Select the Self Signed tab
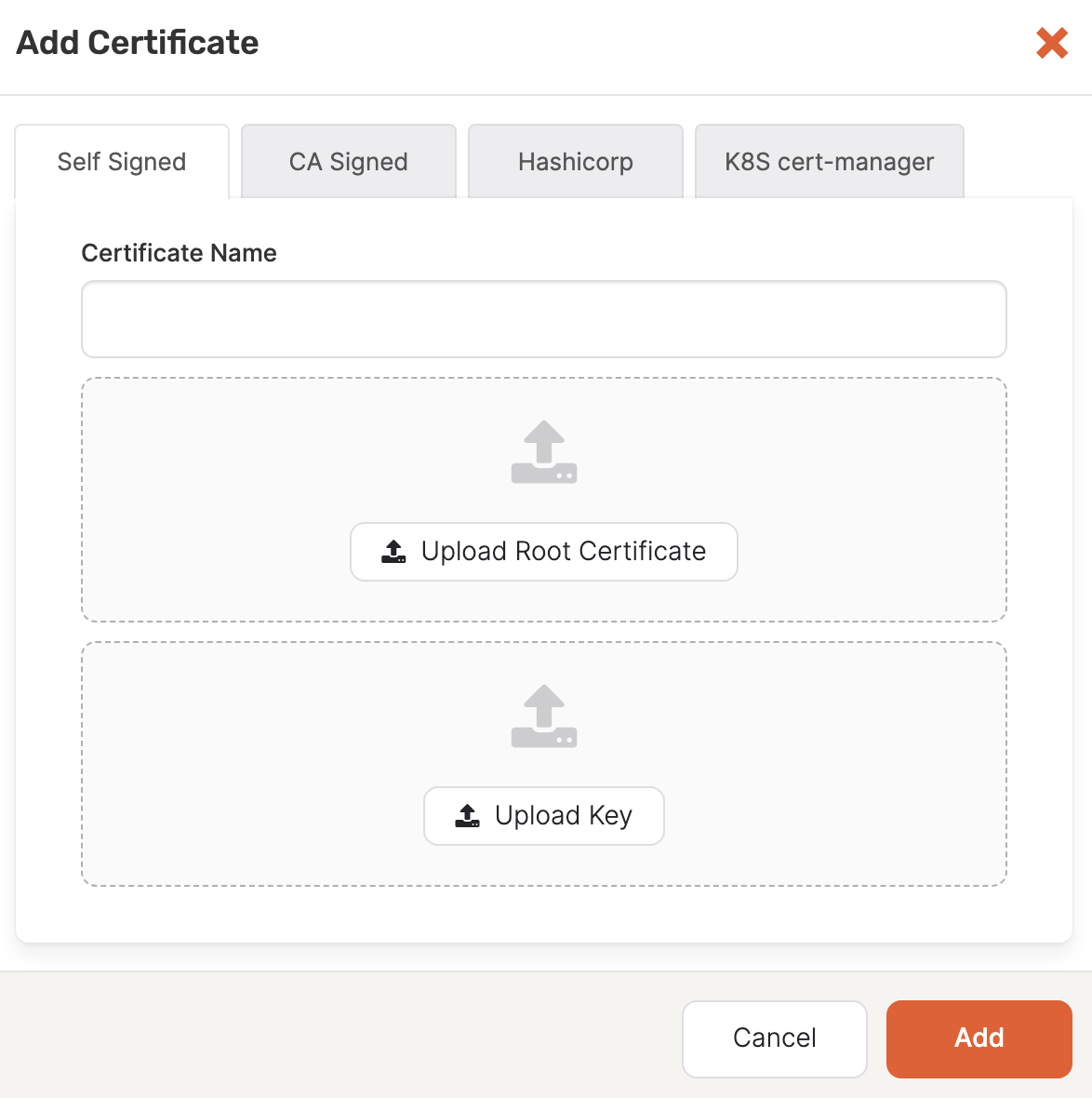This screenshot has width=1092, height=1098. point(121,161)
